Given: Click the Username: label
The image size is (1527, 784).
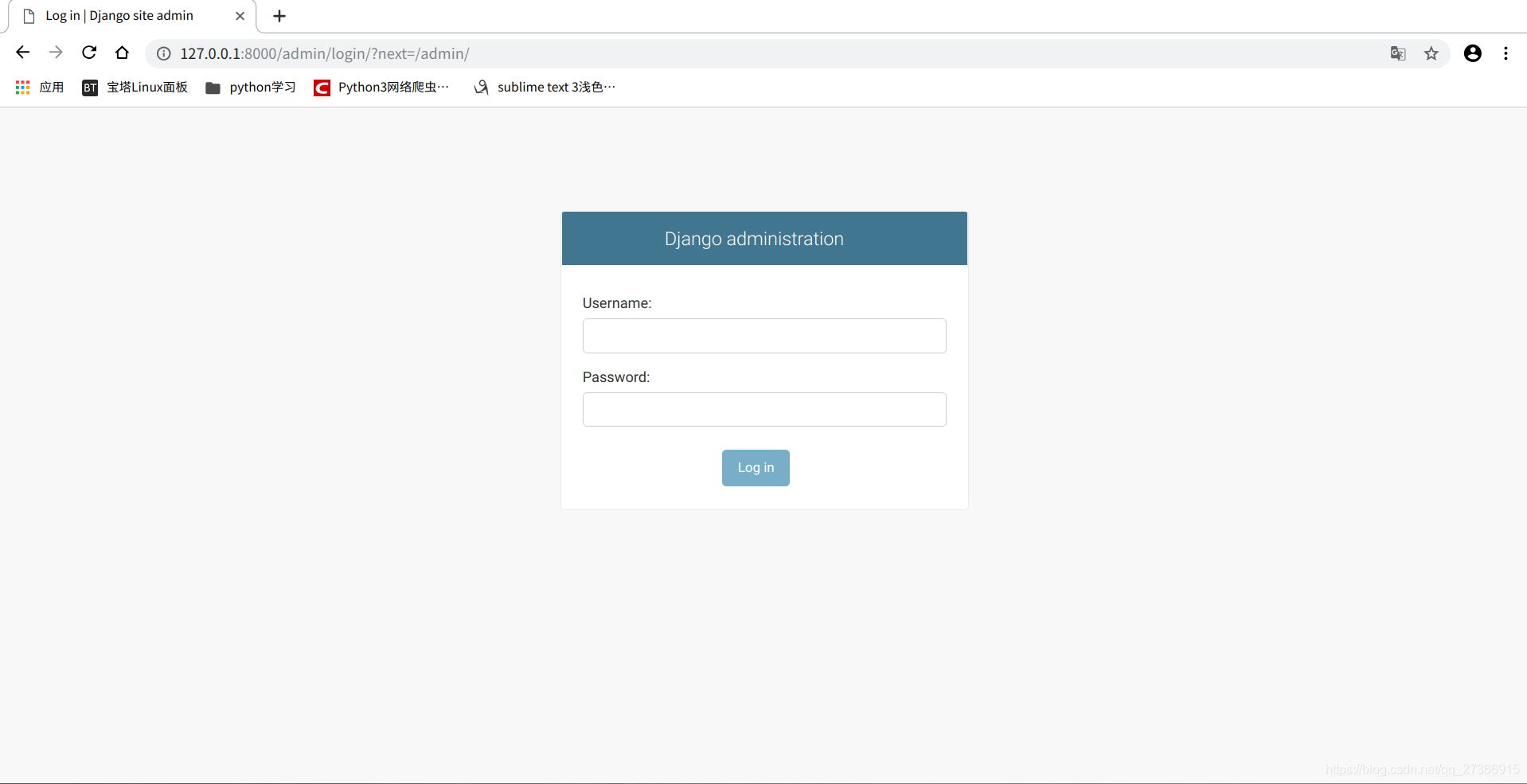Looking at the screenshot, I should (x=617, y=303).
